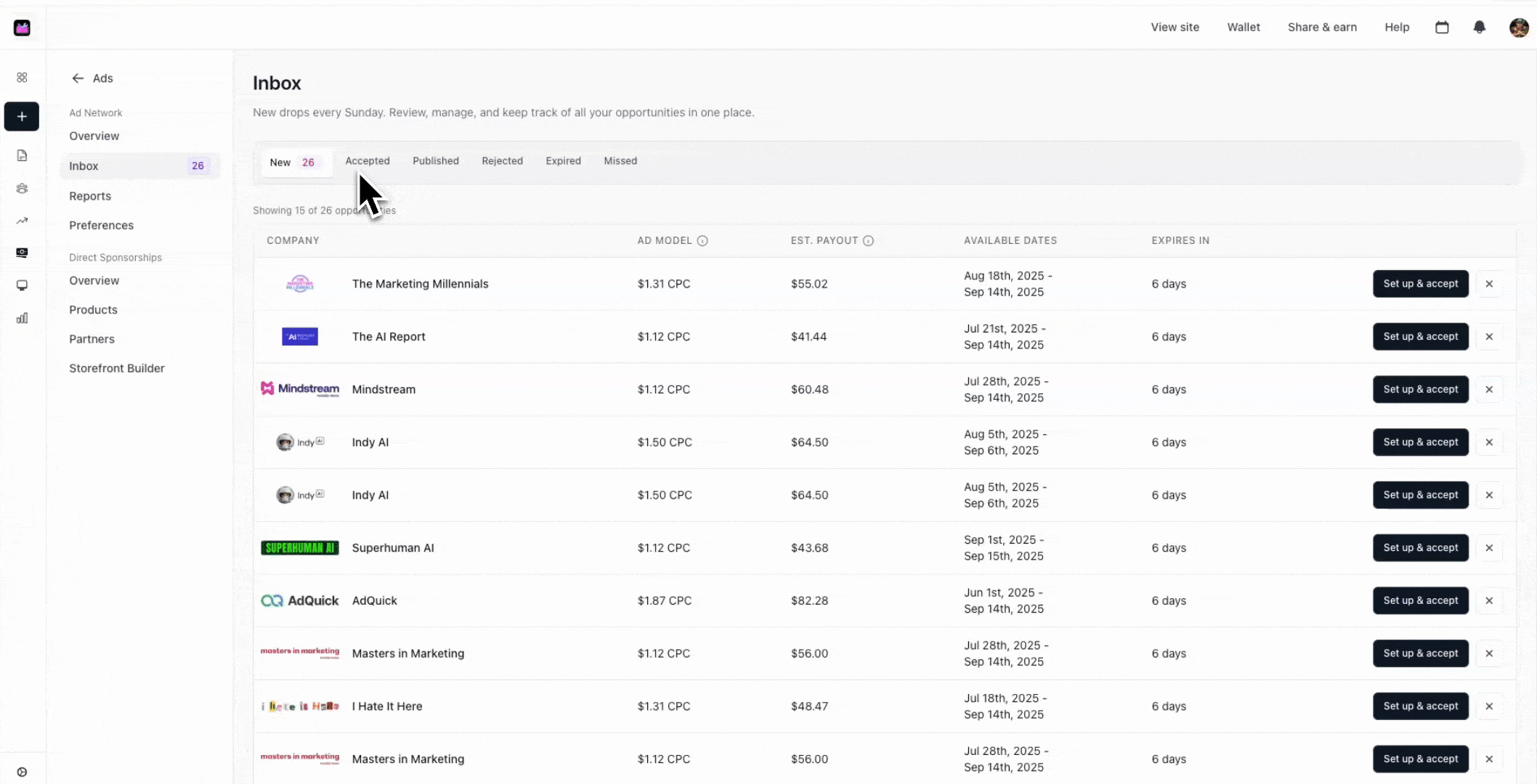1537x784 pixels.
Task: Click the AdQuick logo
Action: 300,601
